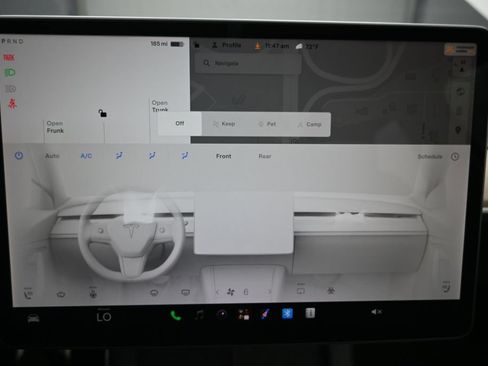Switch to the Front climate view
The width and height of the screenshot is (488, 366).
click(224, 156)
